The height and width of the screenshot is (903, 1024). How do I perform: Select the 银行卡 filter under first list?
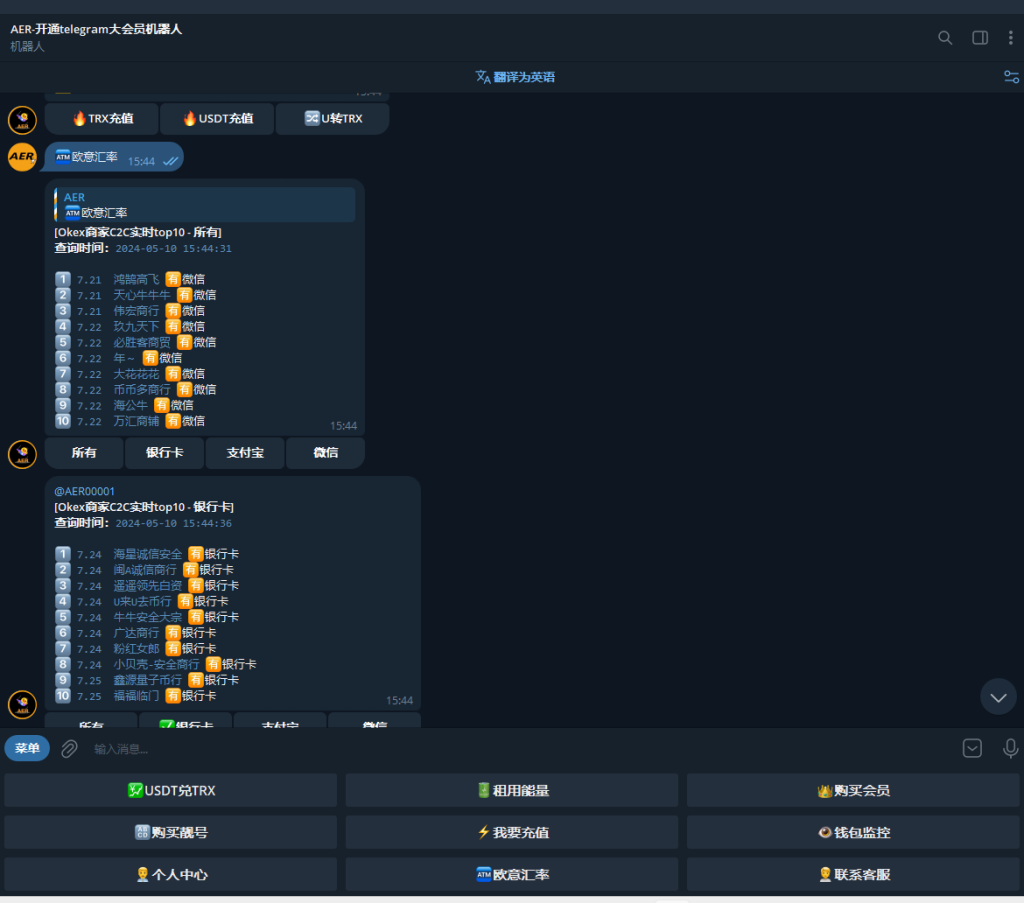point(164,453)
